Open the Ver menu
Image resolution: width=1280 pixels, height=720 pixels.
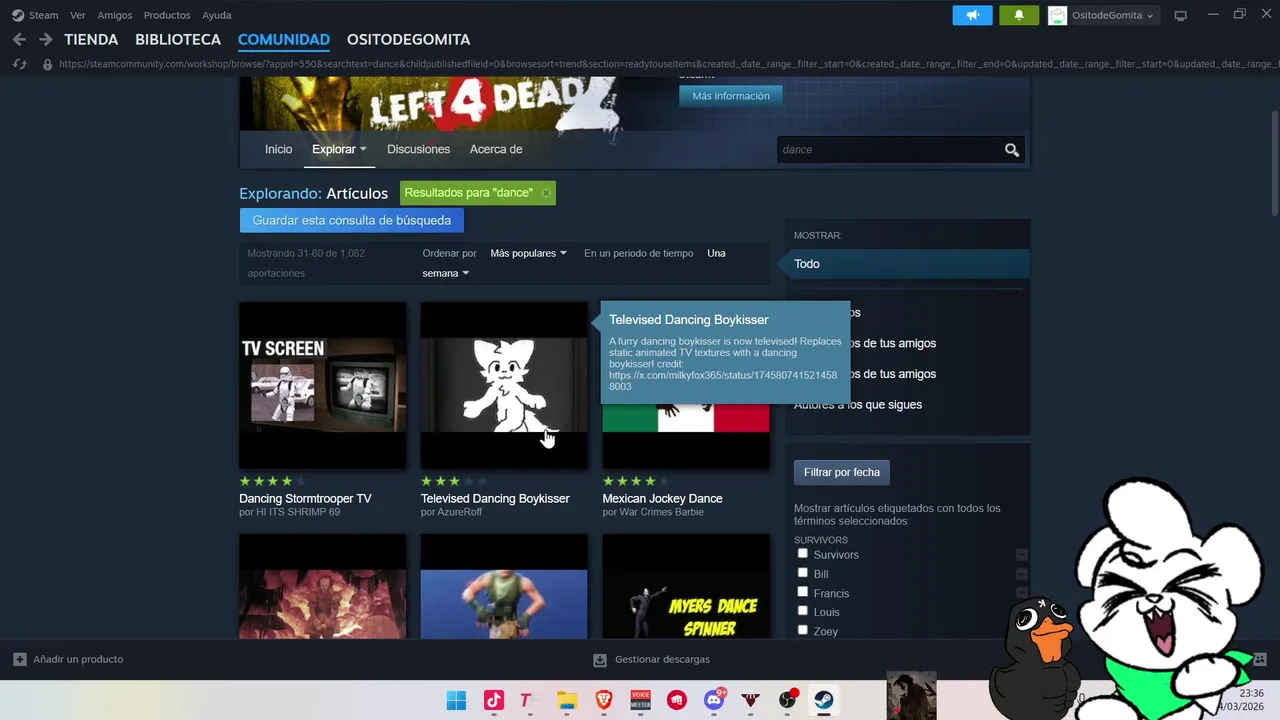coord(77,15)
